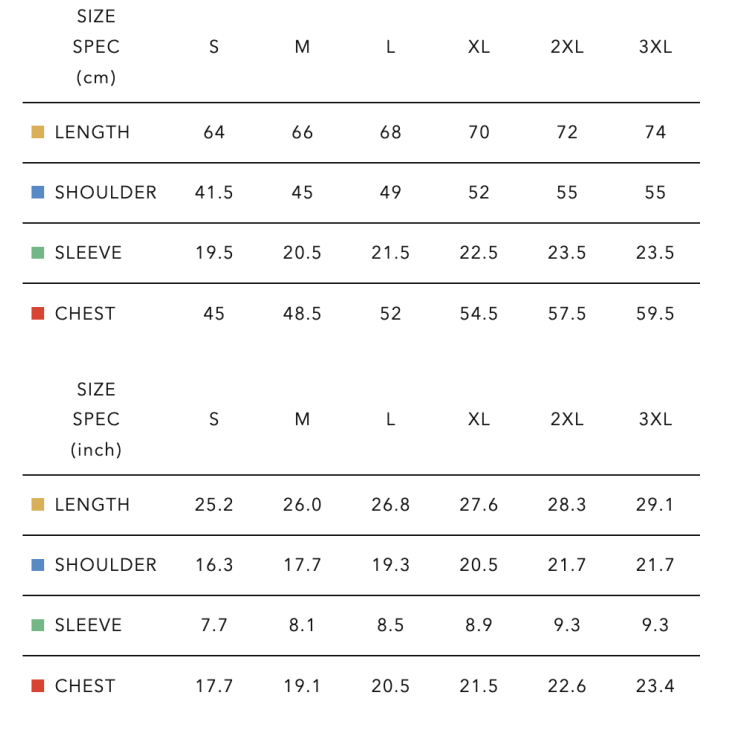Click the green SLEEVE swatch in cm table
The image size is (730, 730).
tap(38, 253)
